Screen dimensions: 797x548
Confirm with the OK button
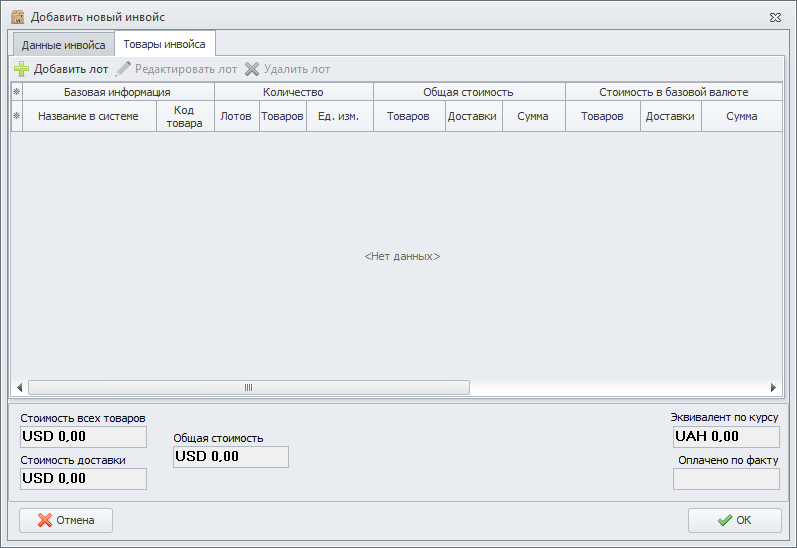tap(734, 520)
